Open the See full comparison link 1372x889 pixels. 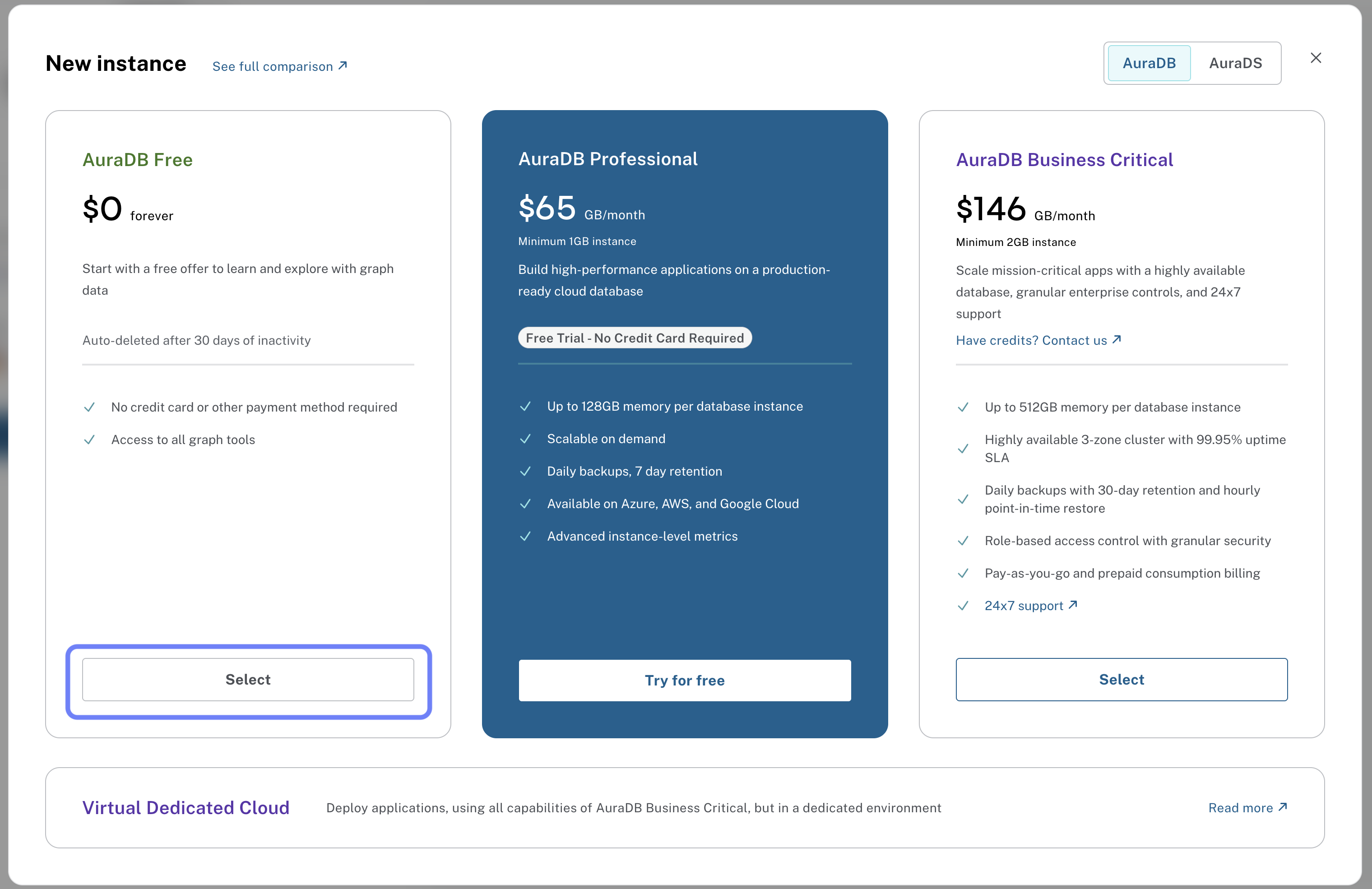[273, 66]
